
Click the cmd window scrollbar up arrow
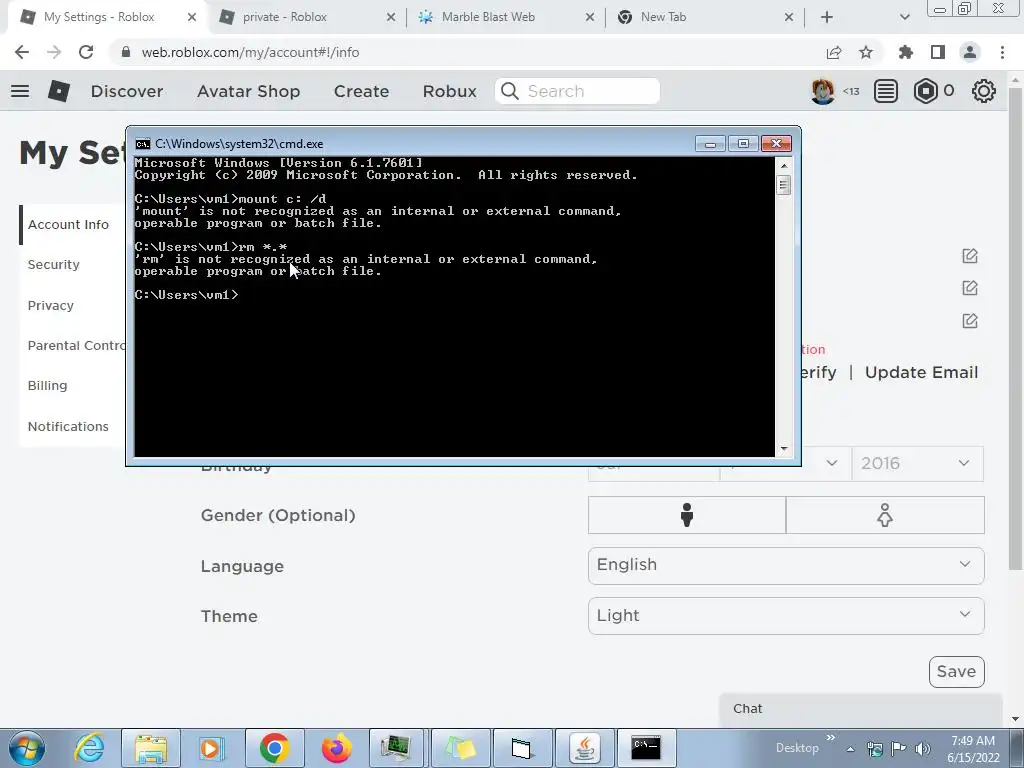point(784,166)
